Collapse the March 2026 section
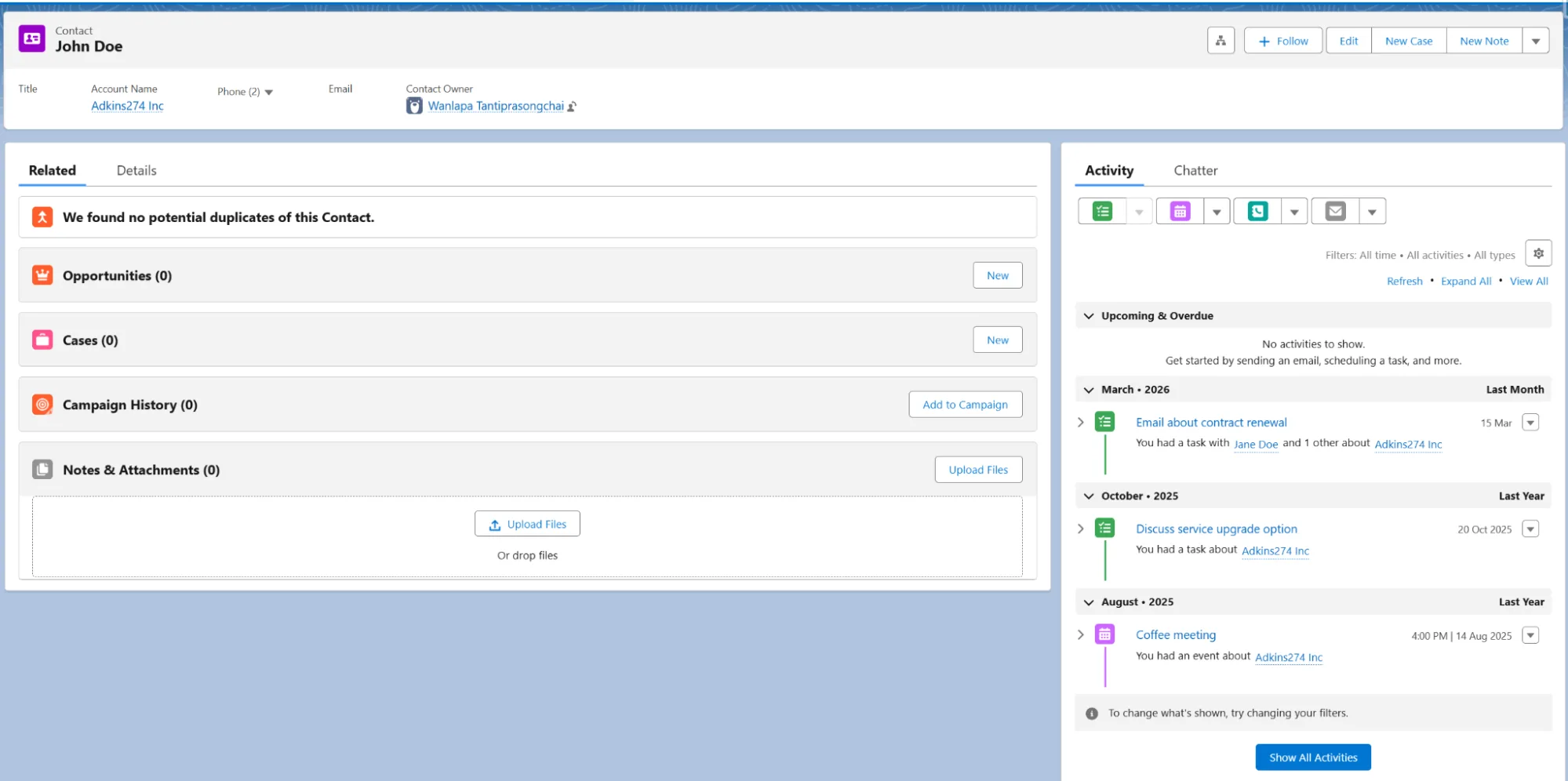 click(x=1089, y=390)
